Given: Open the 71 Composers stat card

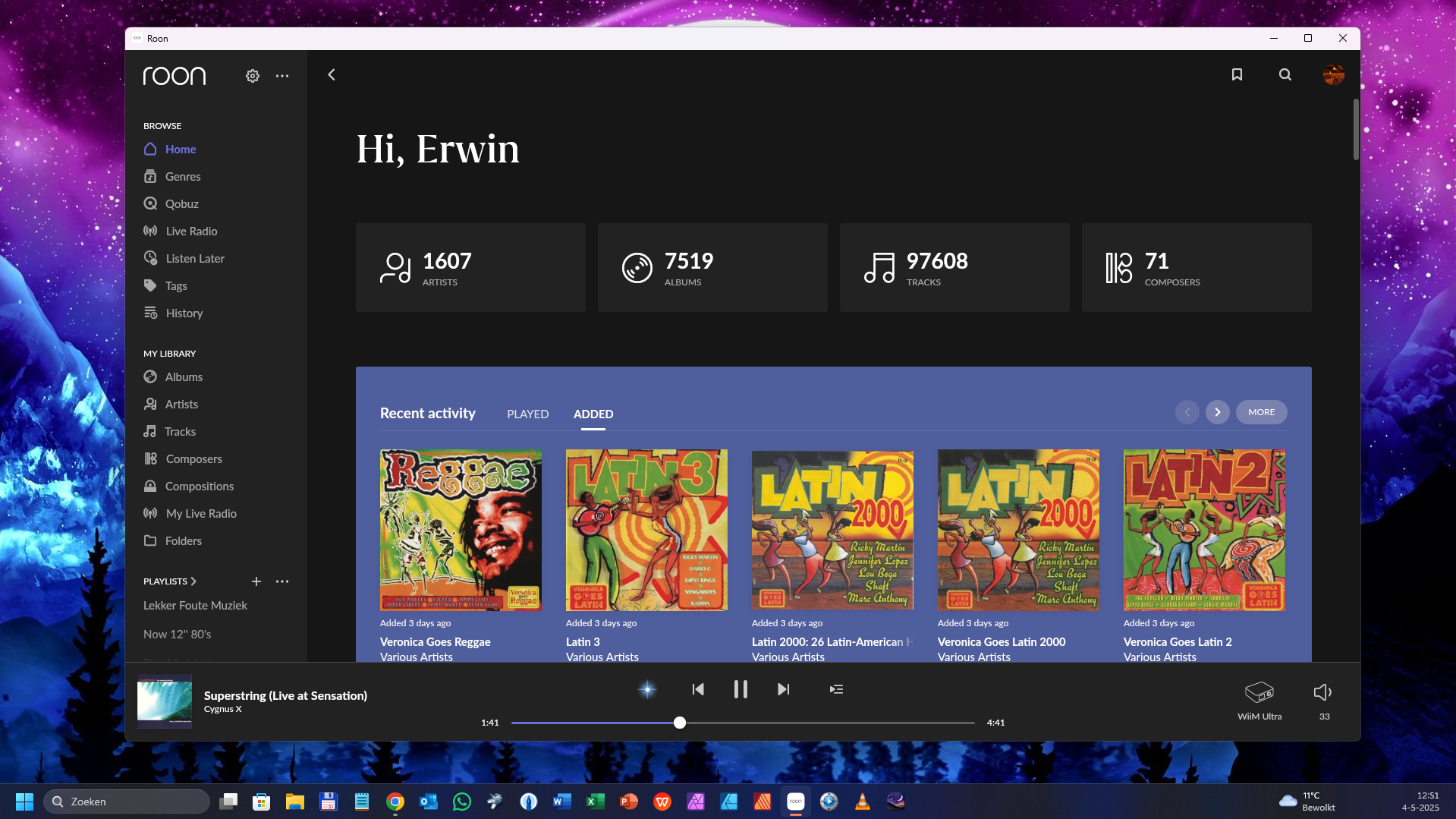Looking at the screenshot, I should point(1197,267).
